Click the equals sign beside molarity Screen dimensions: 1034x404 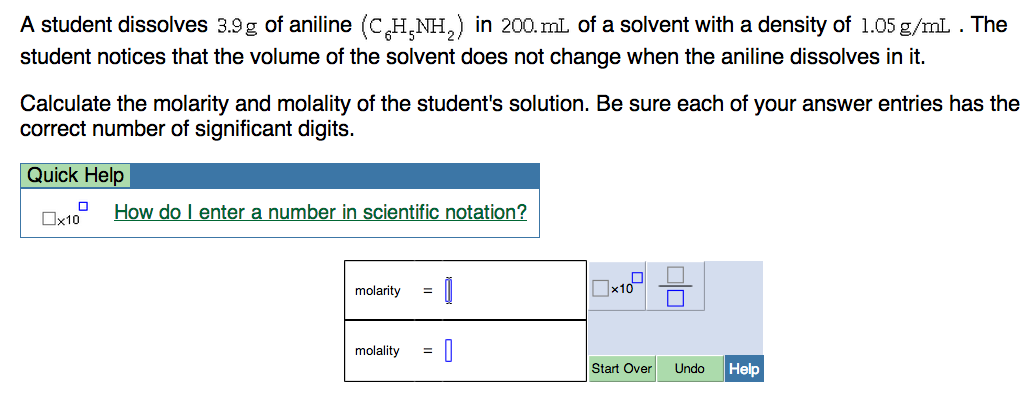(427, 291)
